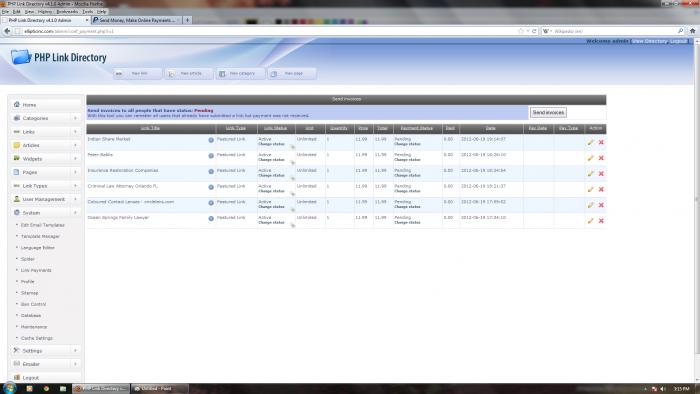Switch to the Send Money PayPal tab

click(136, 20)
